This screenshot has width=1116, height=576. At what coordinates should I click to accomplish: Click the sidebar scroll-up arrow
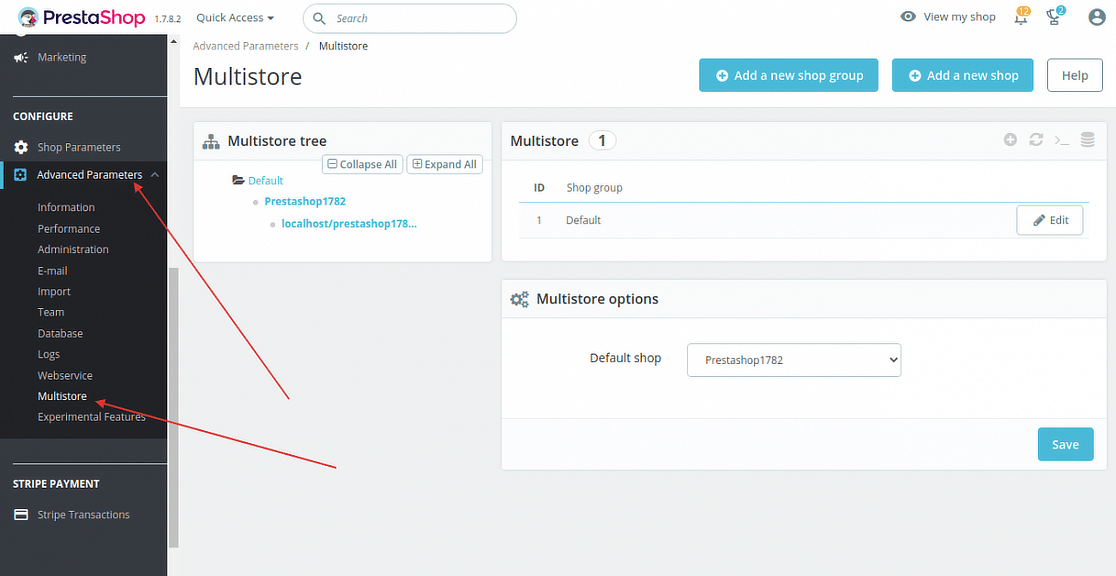174,43
